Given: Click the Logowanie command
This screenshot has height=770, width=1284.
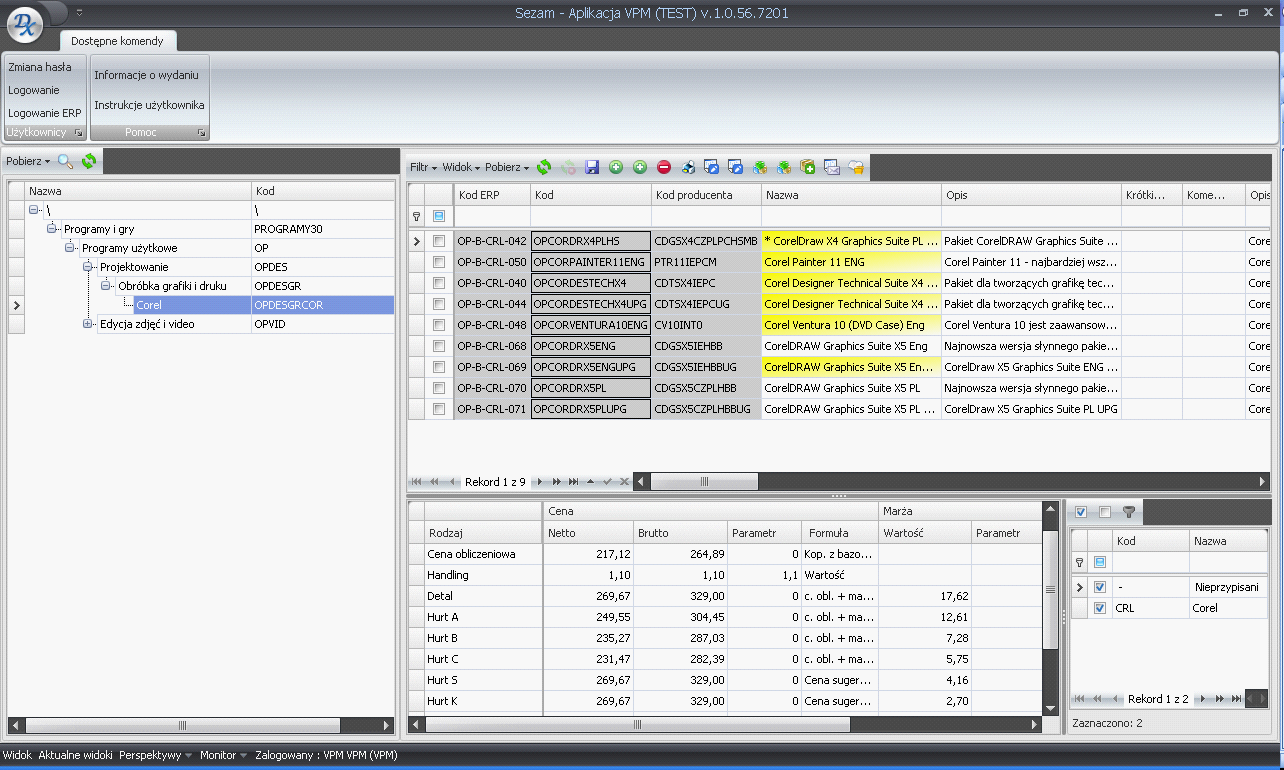Looking at the screenshot, I should pos(34,90).
